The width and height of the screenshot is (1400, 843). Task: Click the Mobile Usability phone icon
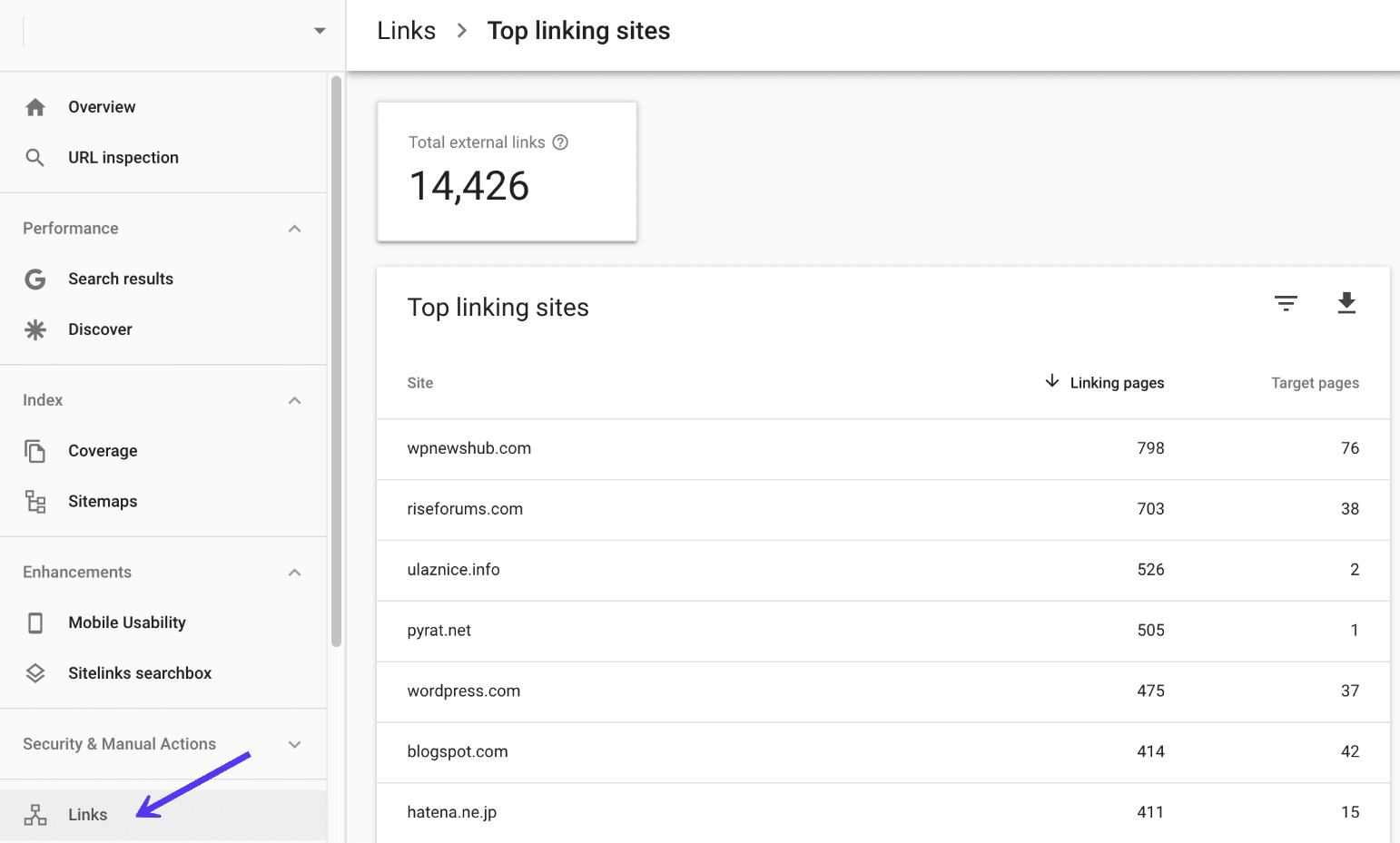pos(35,622)
